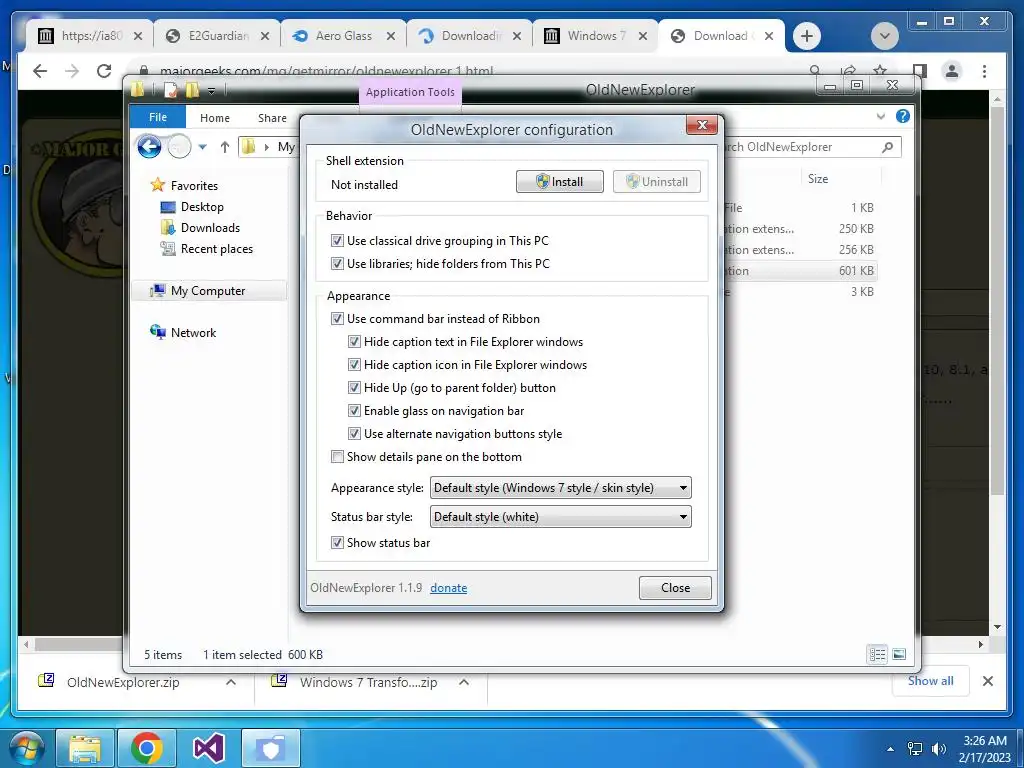Viewport: 1024px width, 768px height.
Task: Click Chrome page vertical scrollbar
Action: pyautogui.click(x=997, y=300)
